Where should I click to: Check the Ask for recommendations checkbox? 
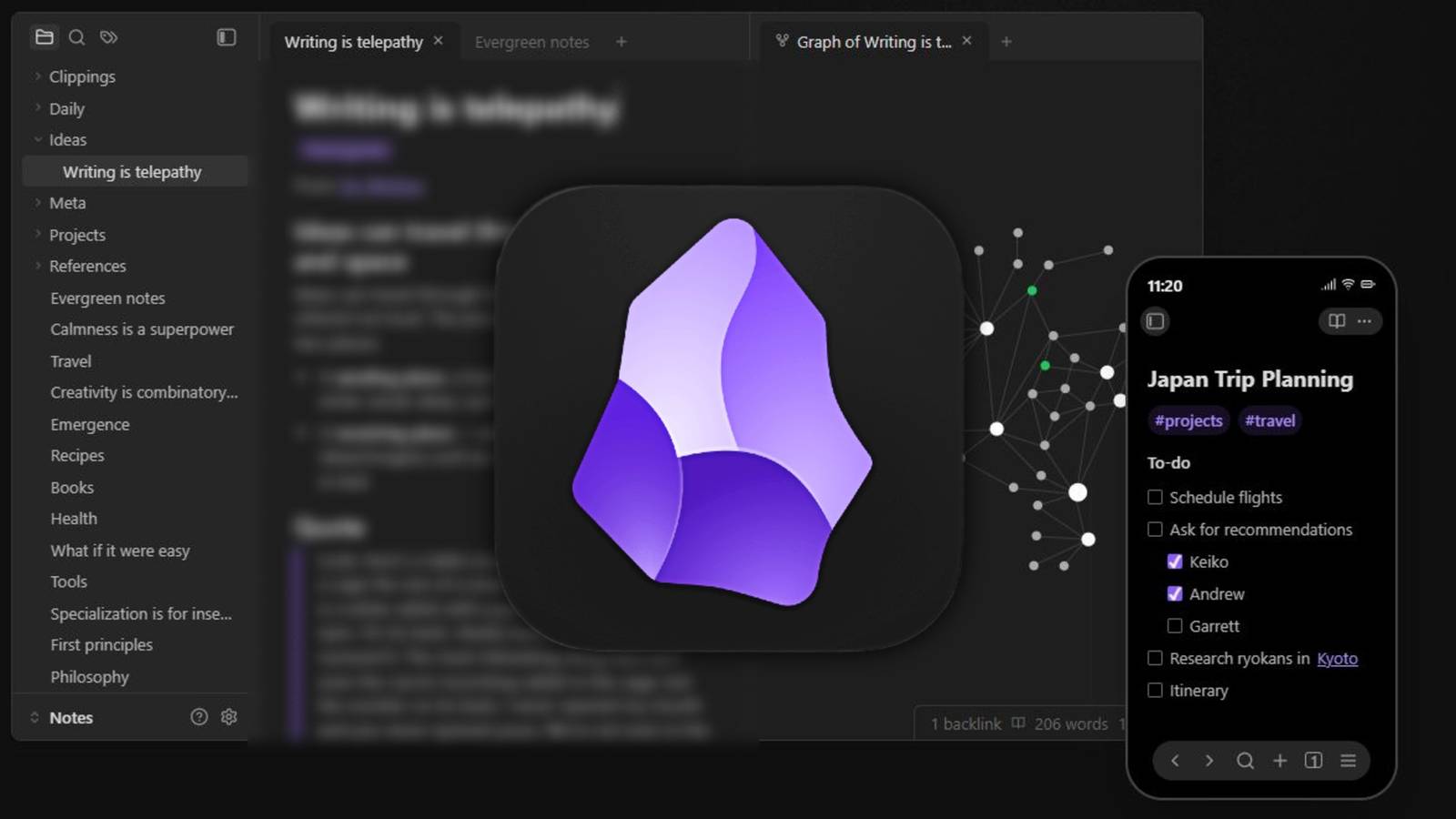[1155, 530]
